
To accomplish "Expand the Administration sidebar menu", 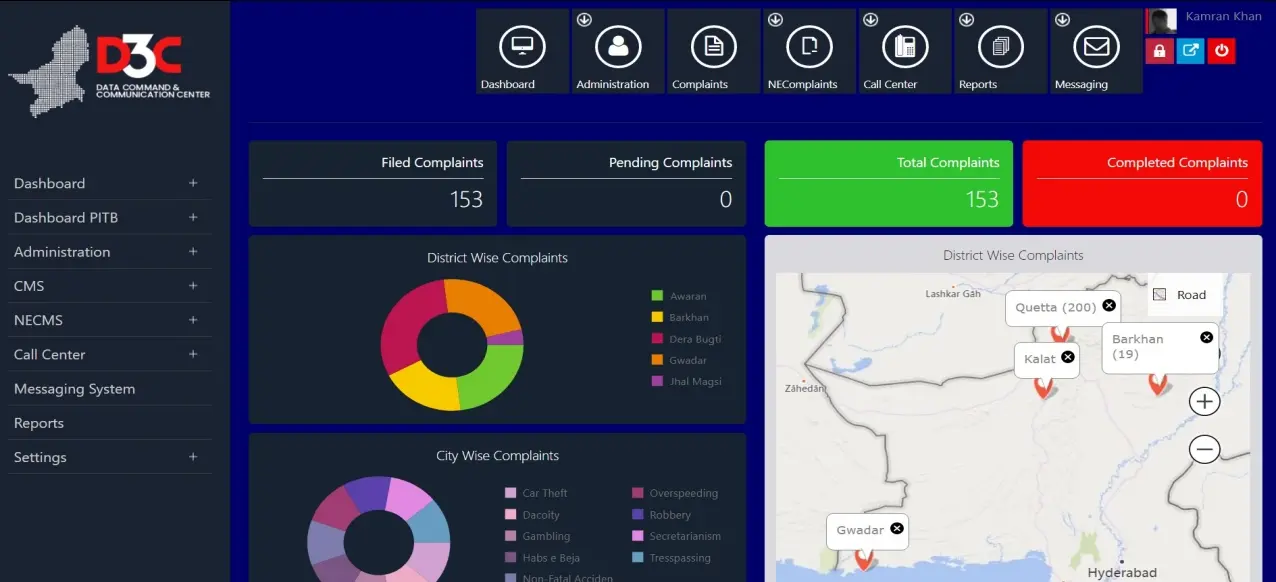I will [110, 252].
